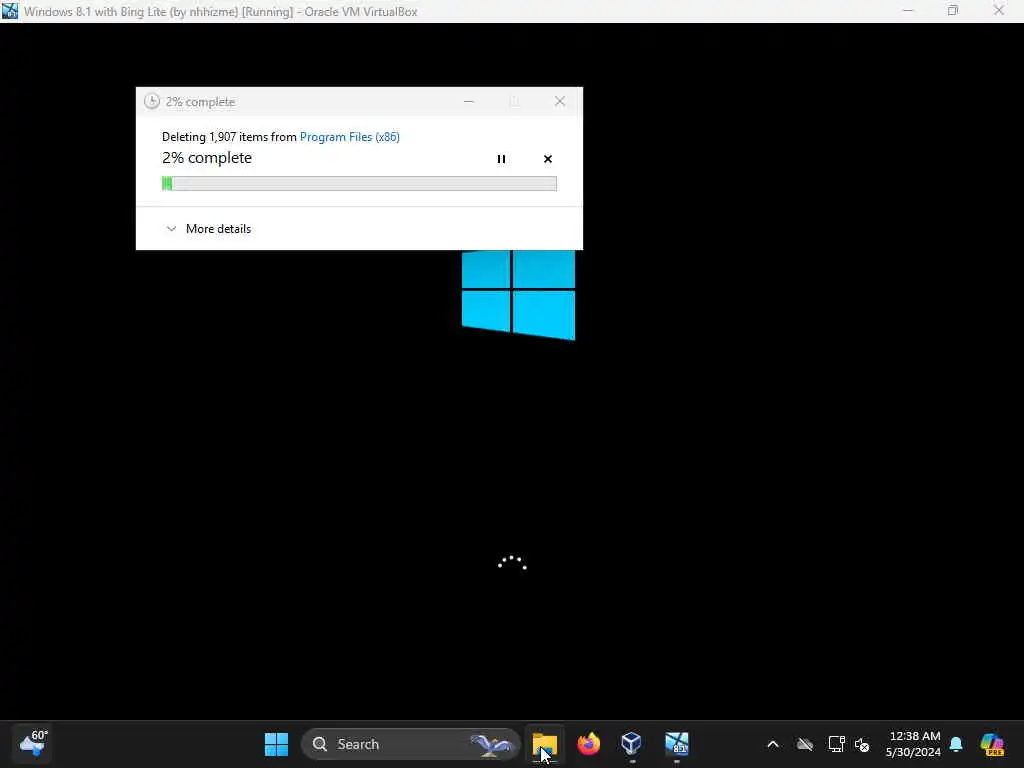This screenshot has width=1024, height=768.
Task: Pause the deletion in the progress dialog
Action: point(501,159)
